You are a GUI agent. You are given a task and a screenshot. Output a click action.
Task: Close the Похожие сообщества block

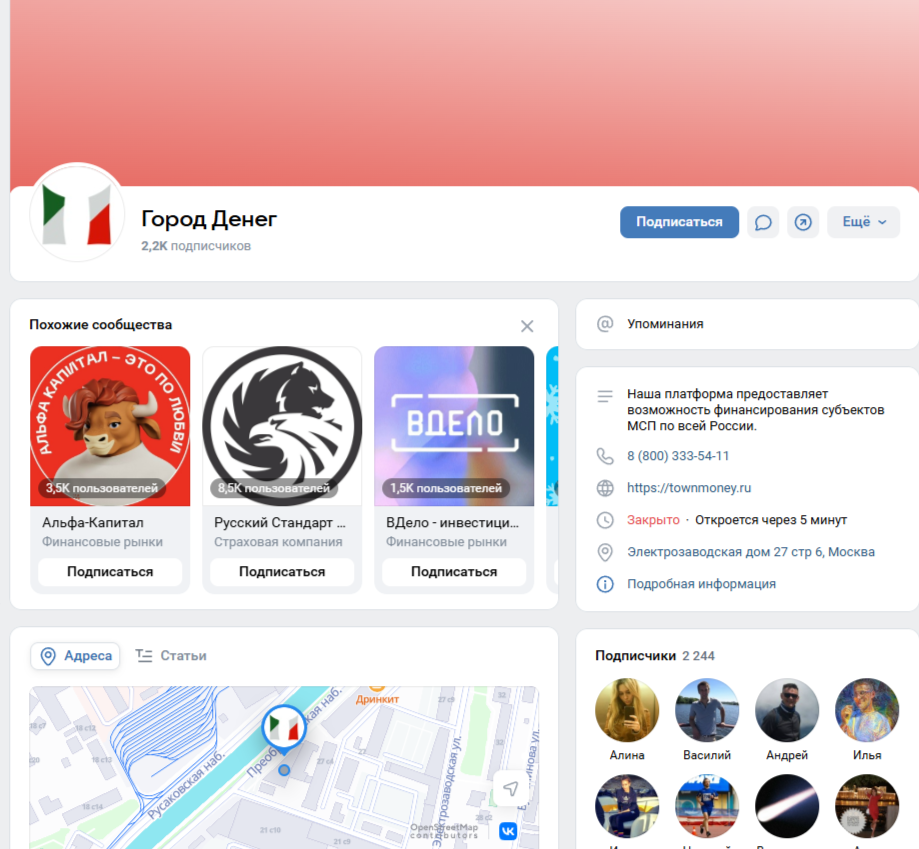click(527, 326)
